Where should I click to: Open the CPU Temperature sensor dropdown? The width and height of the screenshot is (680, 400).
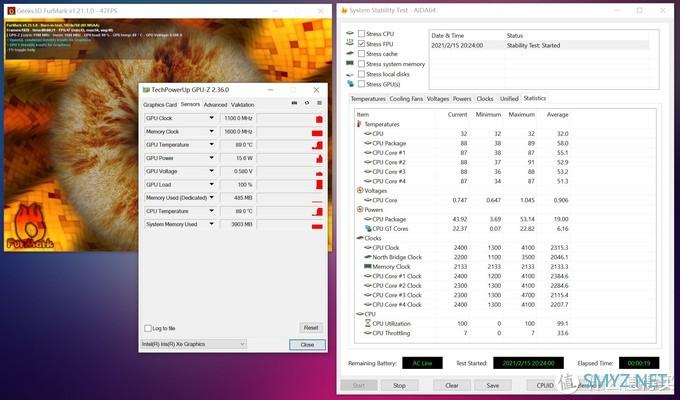point(212,211)
